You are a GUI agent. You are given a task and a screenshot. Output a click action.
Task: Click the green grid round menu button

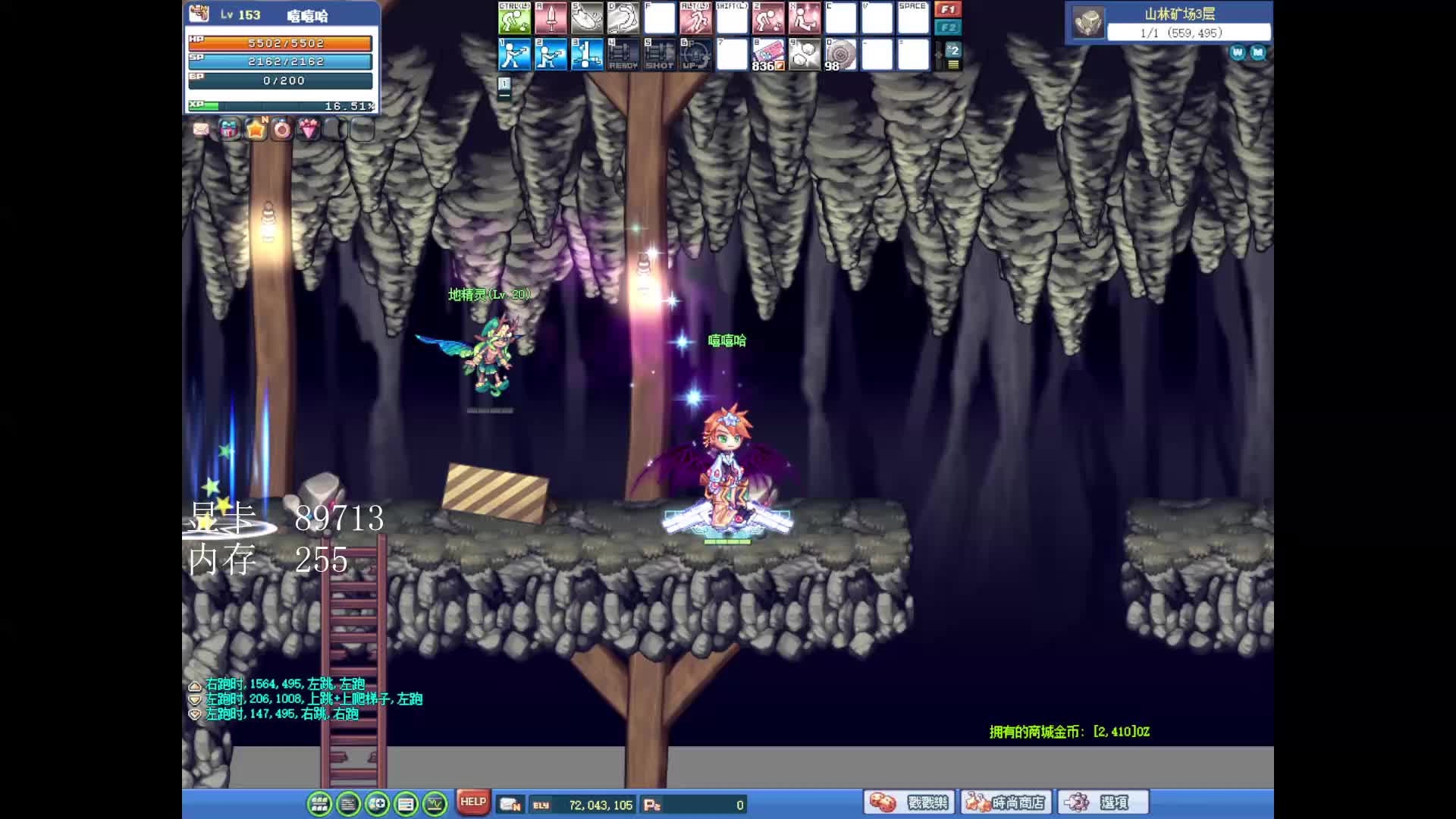pyautogui.click(x=319, y=803)
